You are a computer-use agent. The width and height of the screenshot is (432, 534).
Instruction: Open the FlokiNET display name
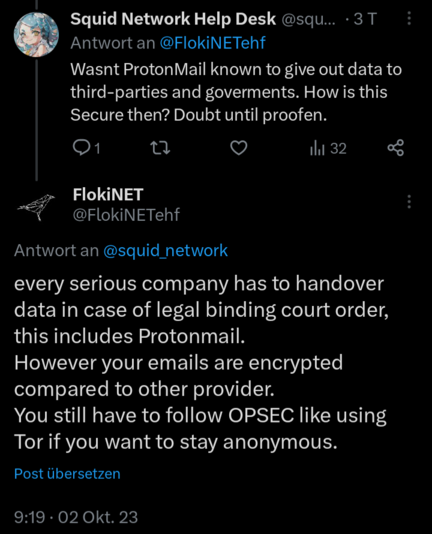tap(108, 194)
